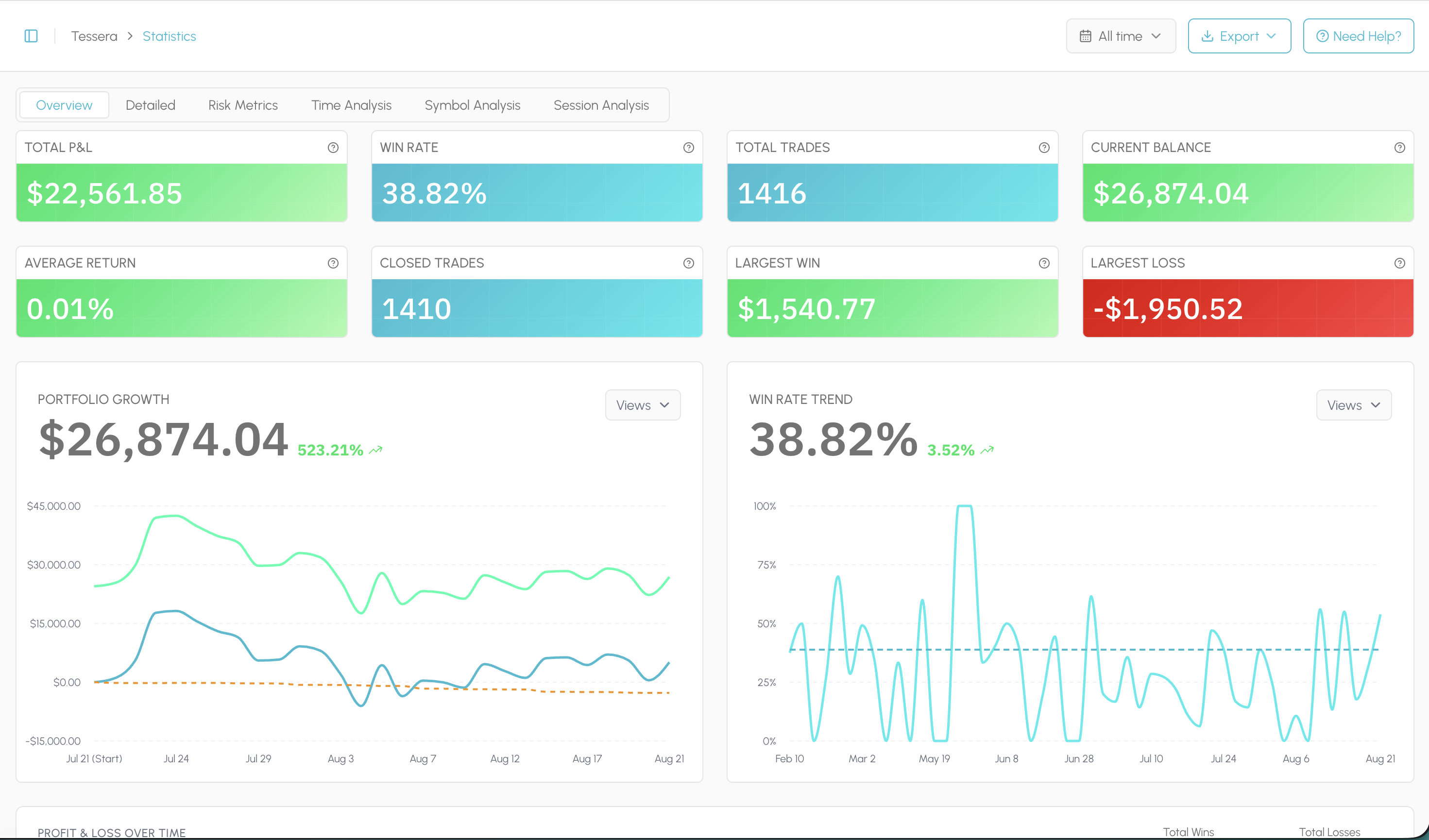Viewport: 1429px width, 840px height.
Task: Click the PORTFOLIO GROWTH chart title
Action: pos(103,399)
